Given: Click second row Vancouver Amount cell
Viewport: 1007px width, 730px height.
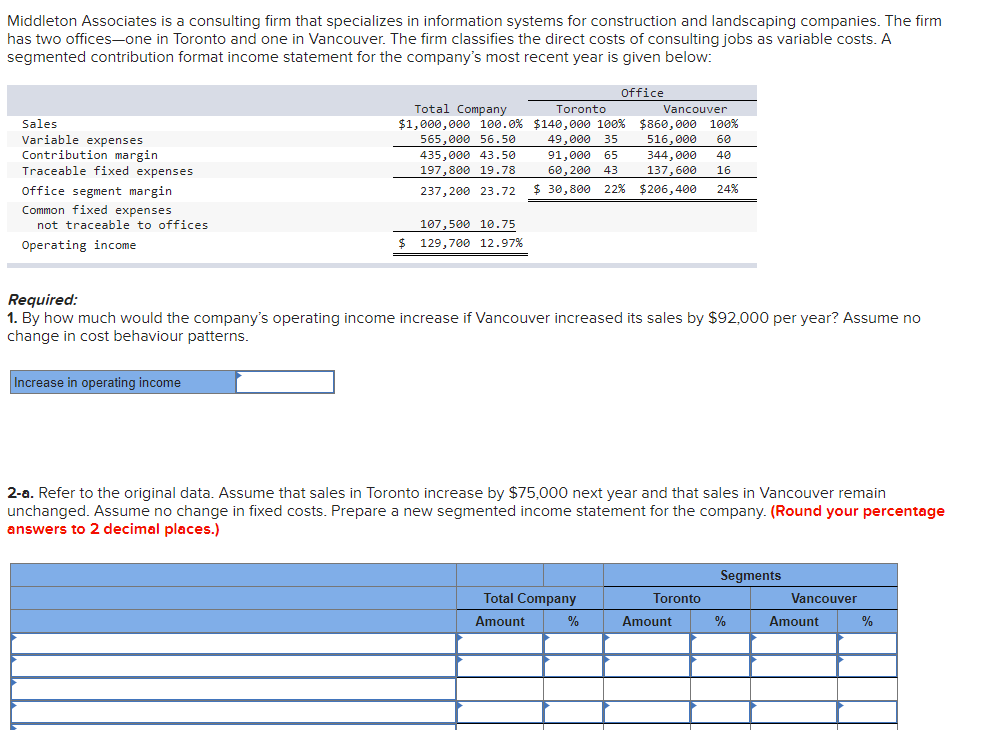Looking at the screenshot, I should click(x=794, y=666).
